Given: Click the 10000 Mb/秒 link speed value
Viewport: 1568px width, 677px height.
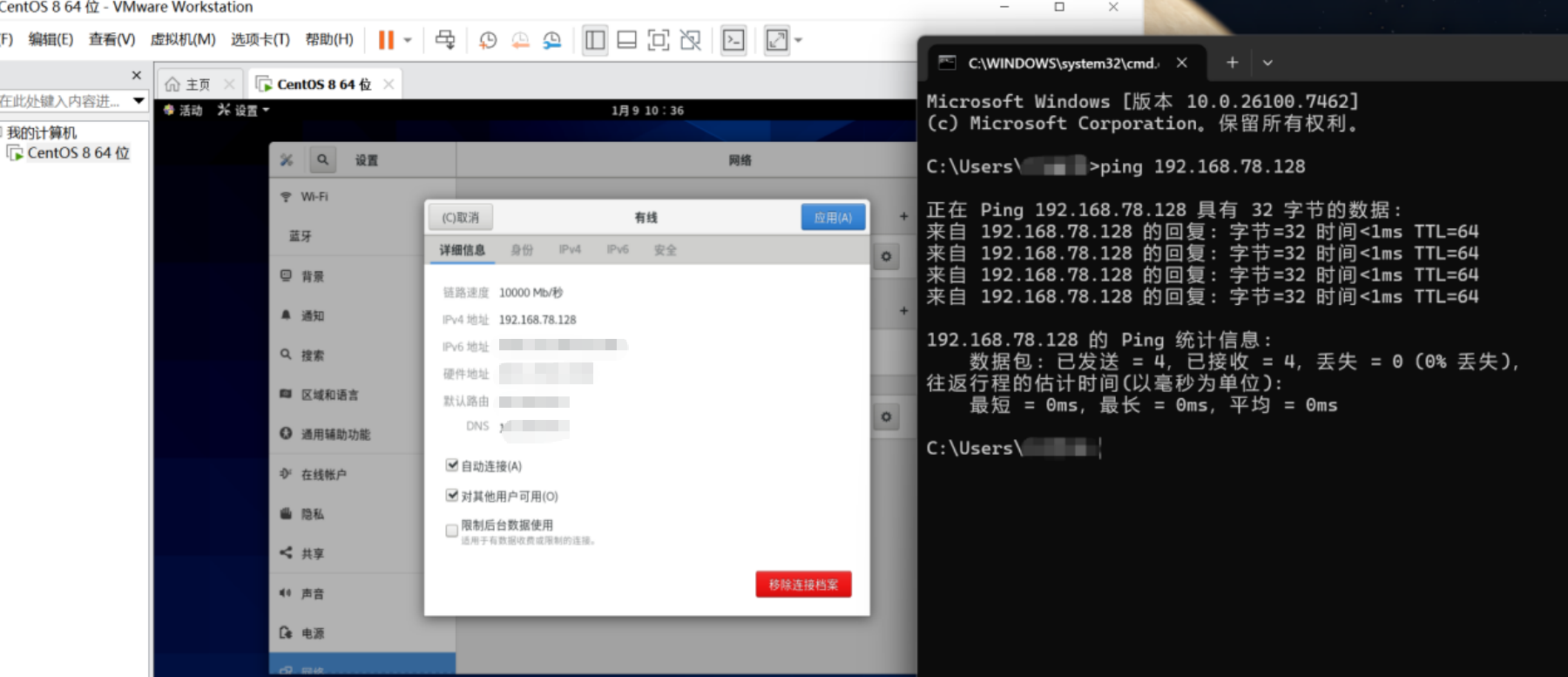Looking at the screenshot, I should pyautogui.click(x=531, y=293).
